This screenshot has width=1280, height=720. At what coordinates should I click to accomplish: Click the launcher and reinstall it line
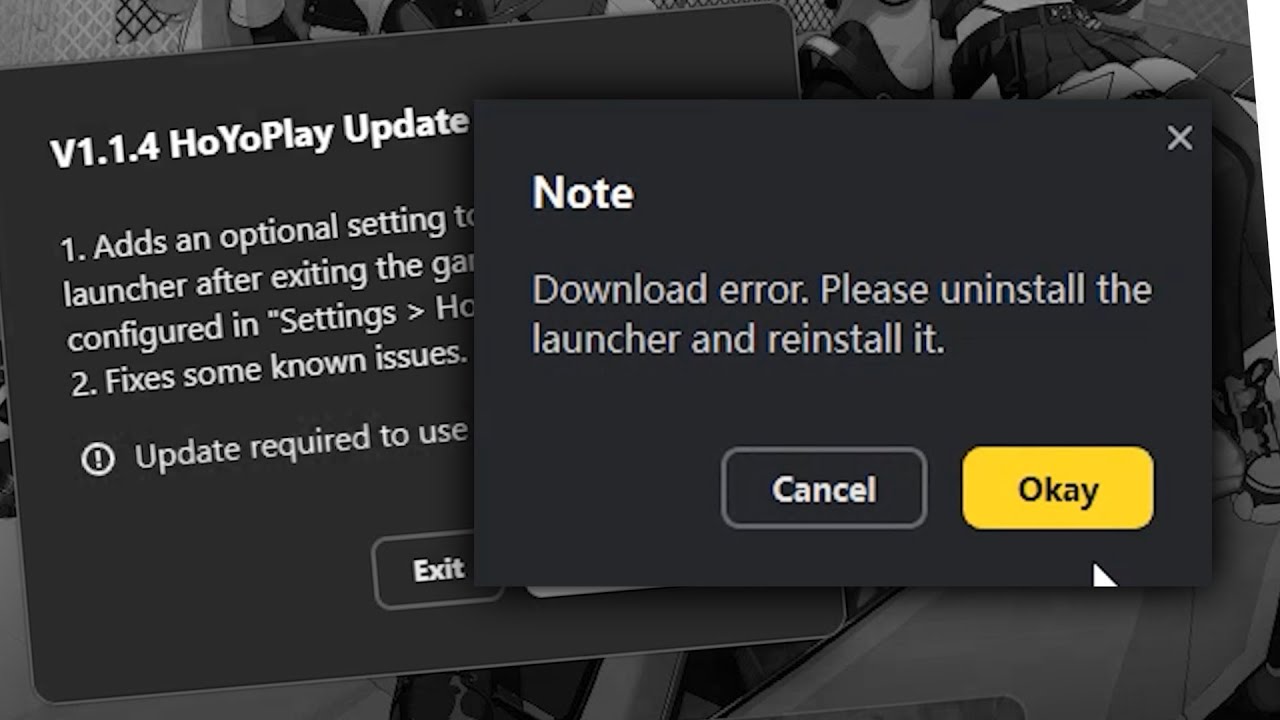click(x=738, y=340)
